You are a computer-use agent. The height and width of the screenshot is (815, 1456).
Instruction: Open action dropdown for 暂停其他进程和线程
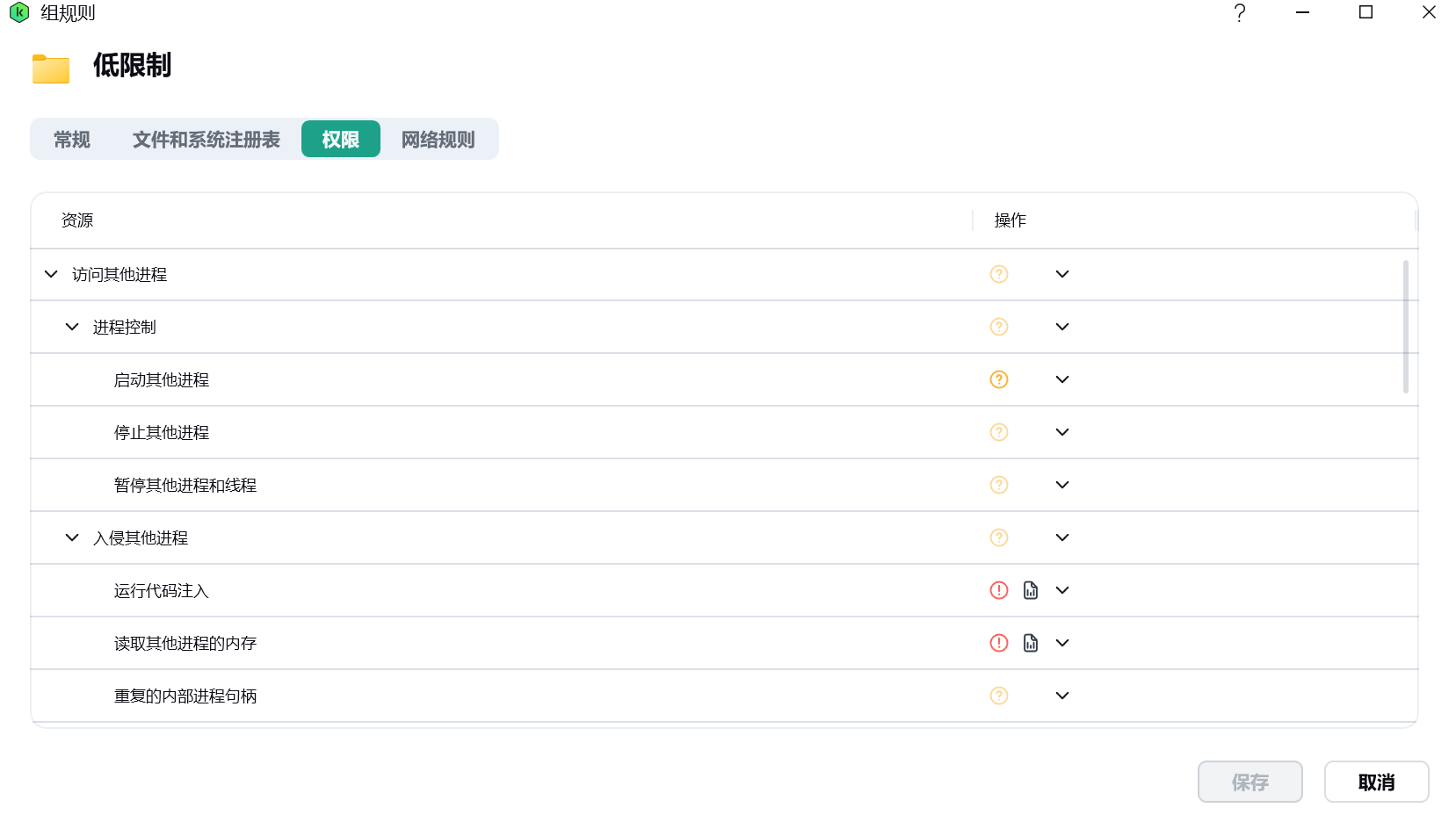(1061, 485)
